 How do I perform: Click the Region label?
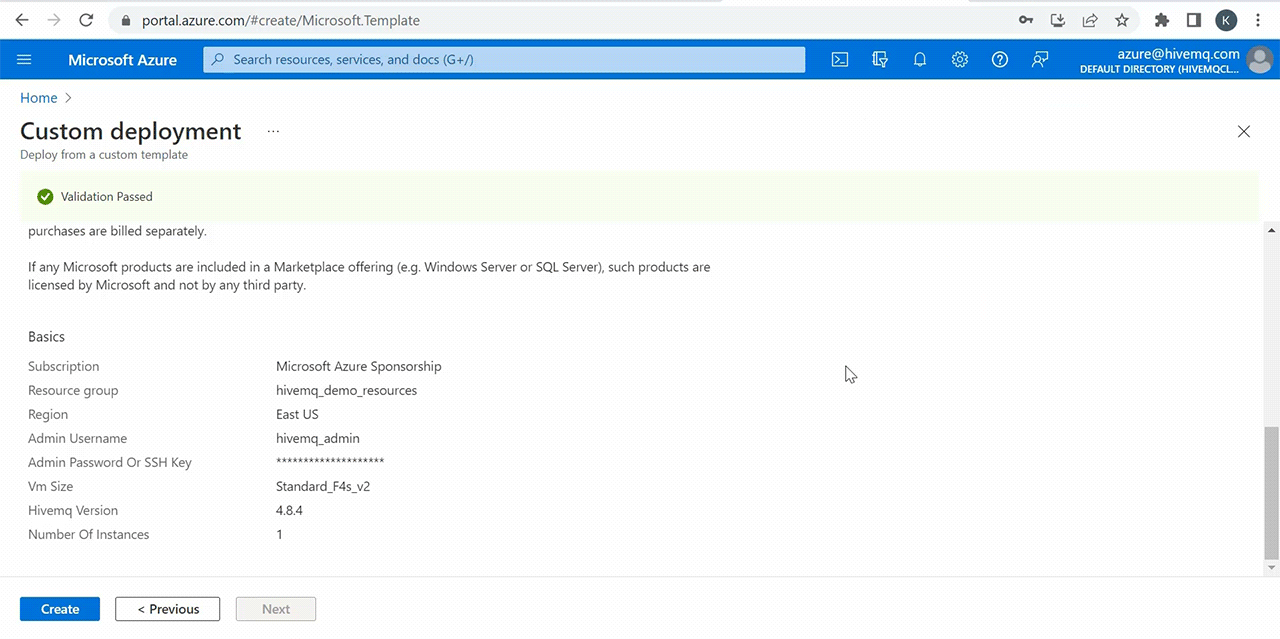[48, 414]
